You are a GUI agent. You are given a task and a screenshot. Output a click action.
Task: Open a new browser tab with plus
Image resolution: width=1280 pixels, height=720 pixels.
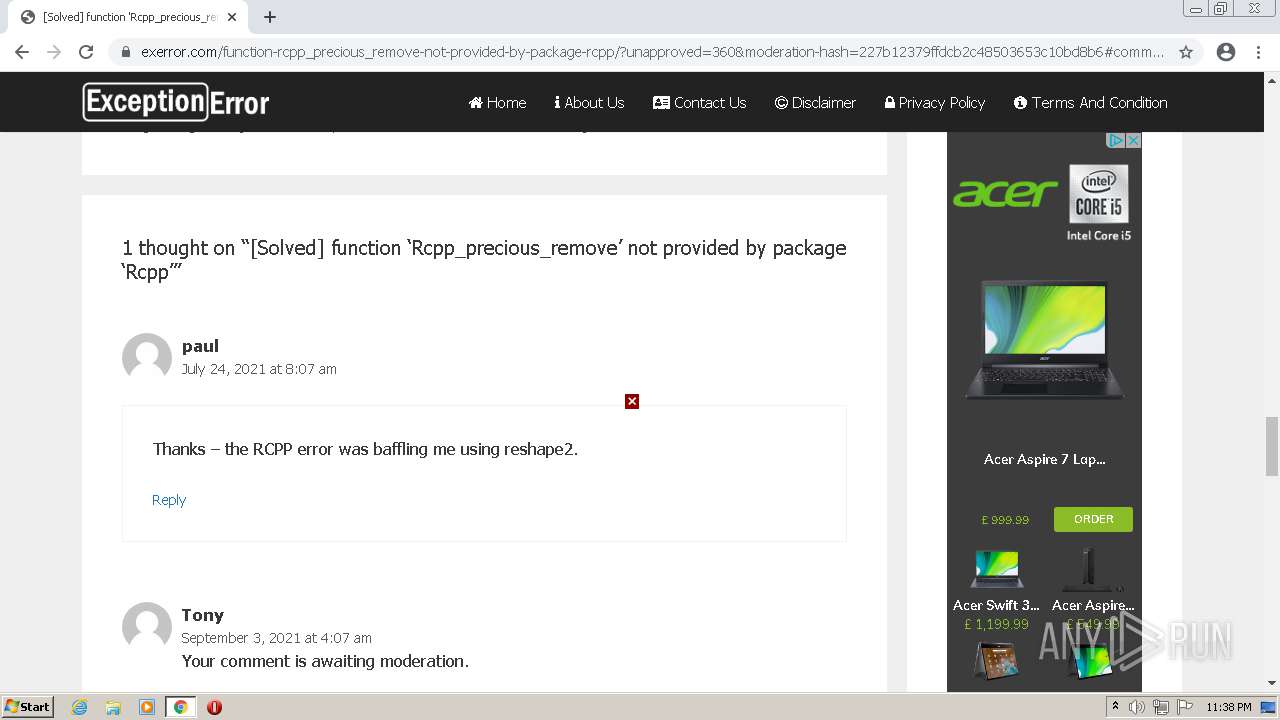click(x=270, y=17)
